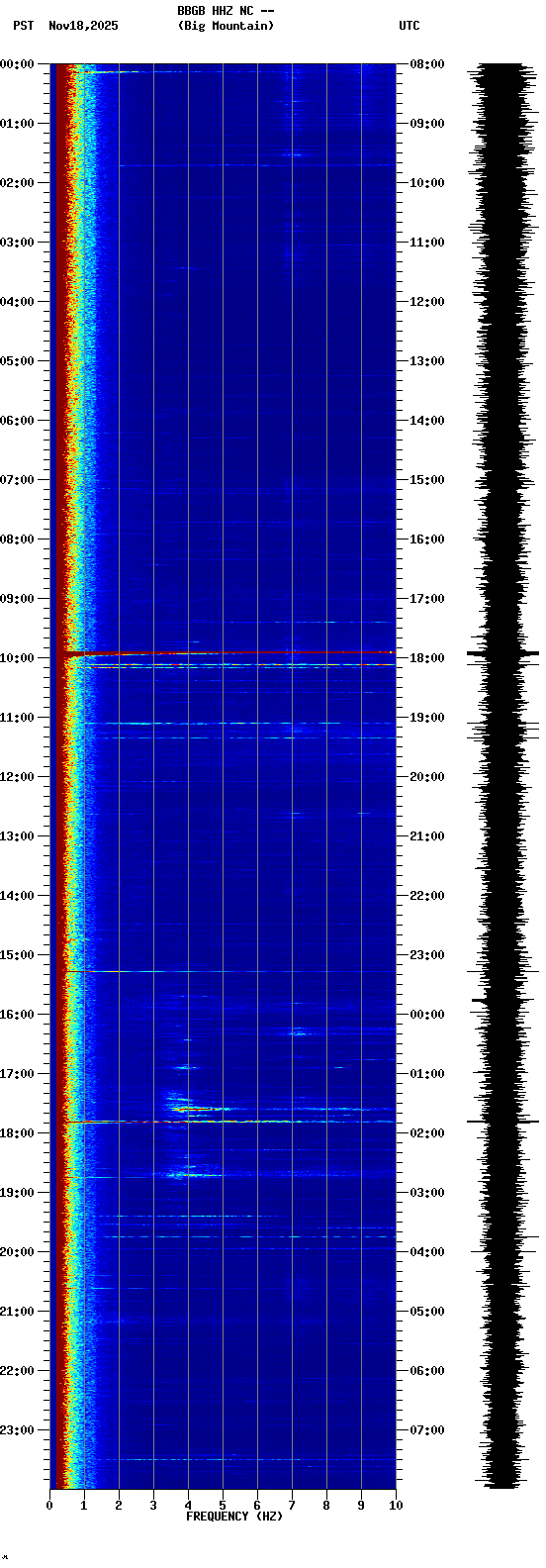The height and width of the screenshot is (1568, 546).
Task: Click the frequency axis tick '5'
Action: click(223, 1506)
